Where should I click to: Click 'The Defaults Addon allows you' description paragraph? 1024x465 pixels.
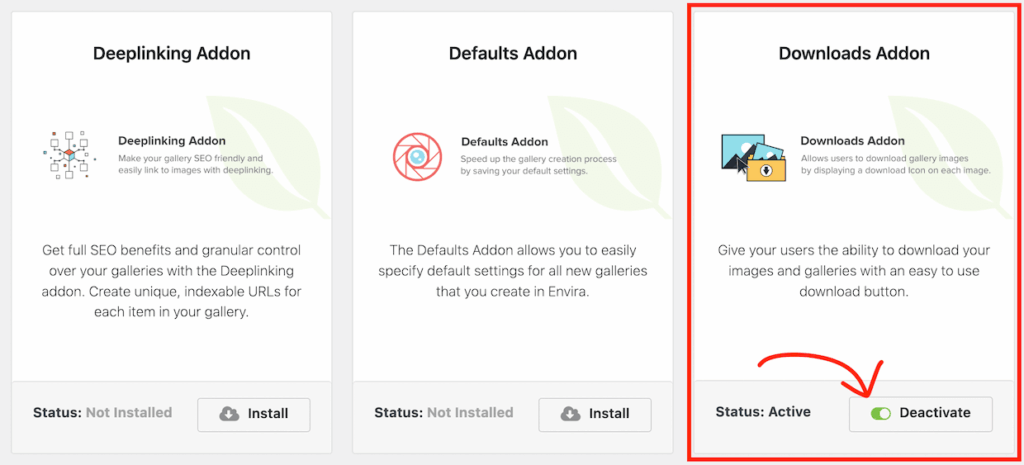[513, 270]
